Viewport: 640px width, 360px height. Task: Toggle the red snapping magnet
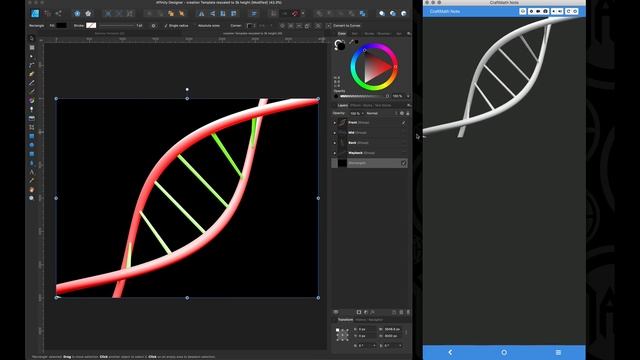pos(295,13)
